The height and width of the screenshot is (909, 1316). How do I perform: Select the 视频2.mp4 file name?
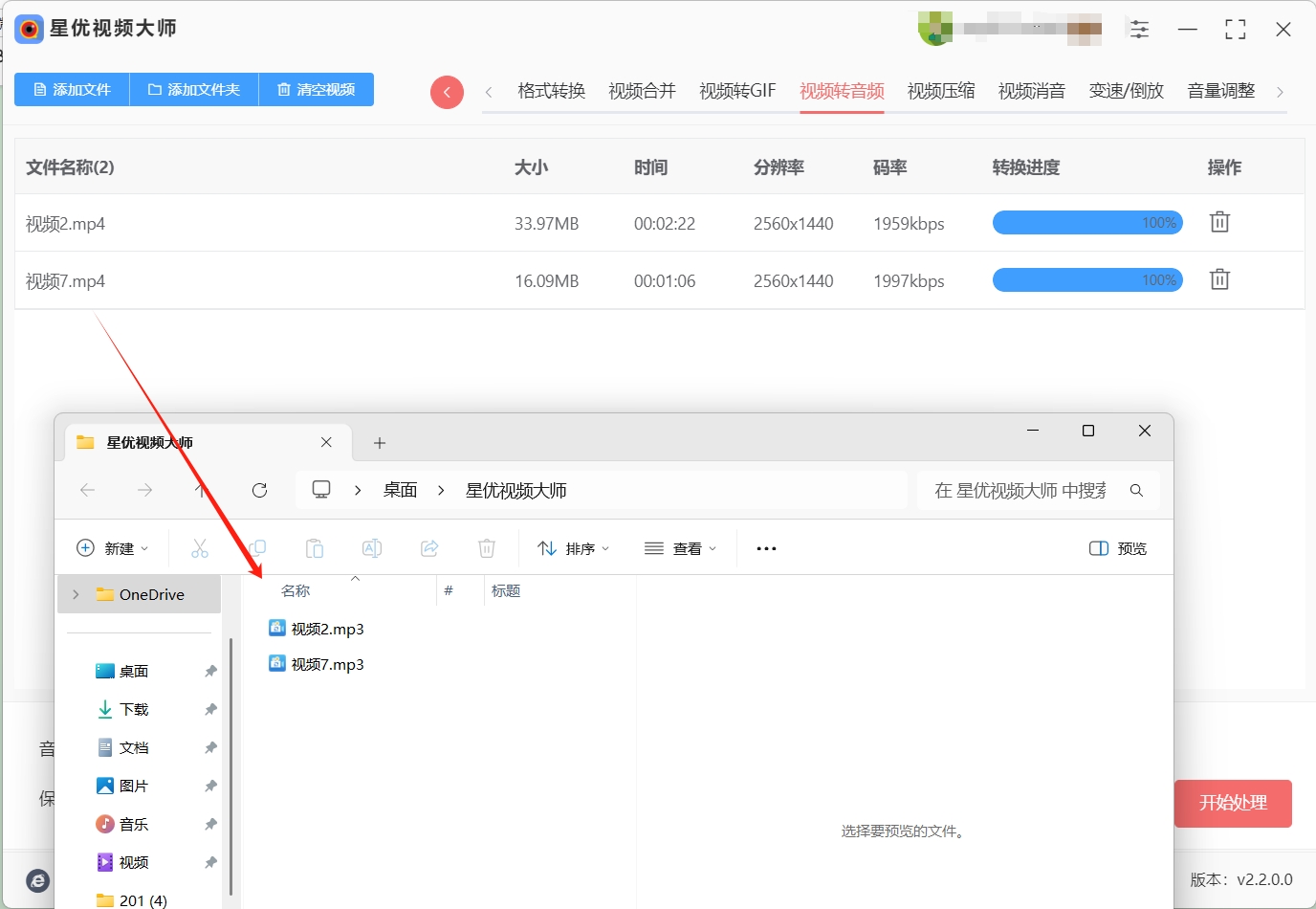click(x=65, y=224)
